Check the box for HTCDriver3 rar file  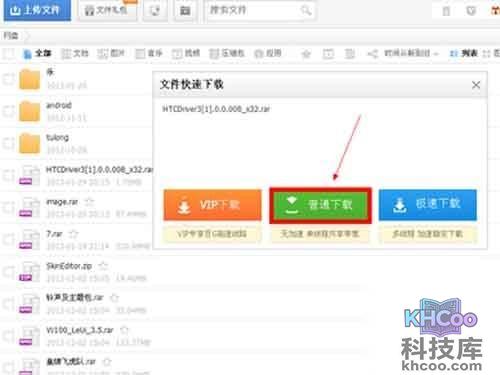pos(8,176)
